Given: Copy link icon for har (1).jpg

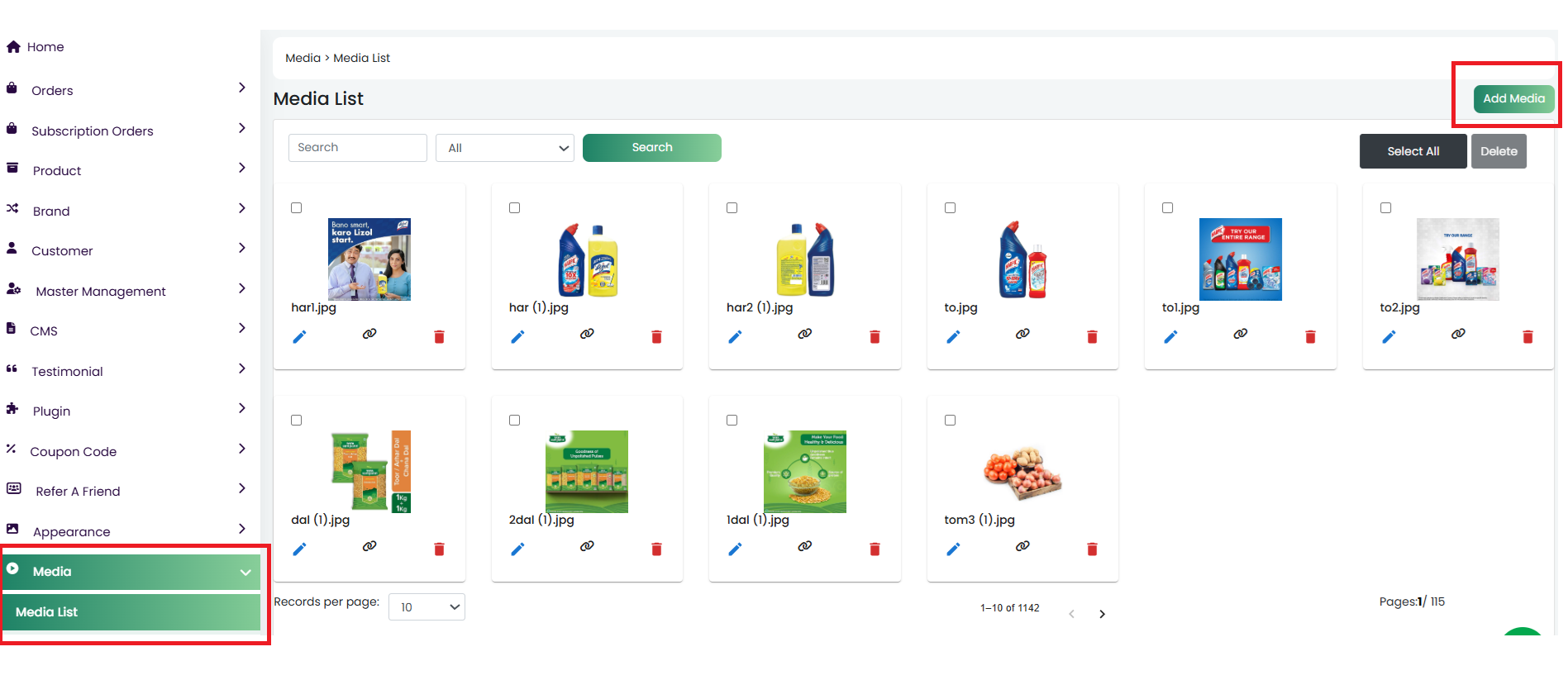Looking at the screenshot, I should point(587,334).
